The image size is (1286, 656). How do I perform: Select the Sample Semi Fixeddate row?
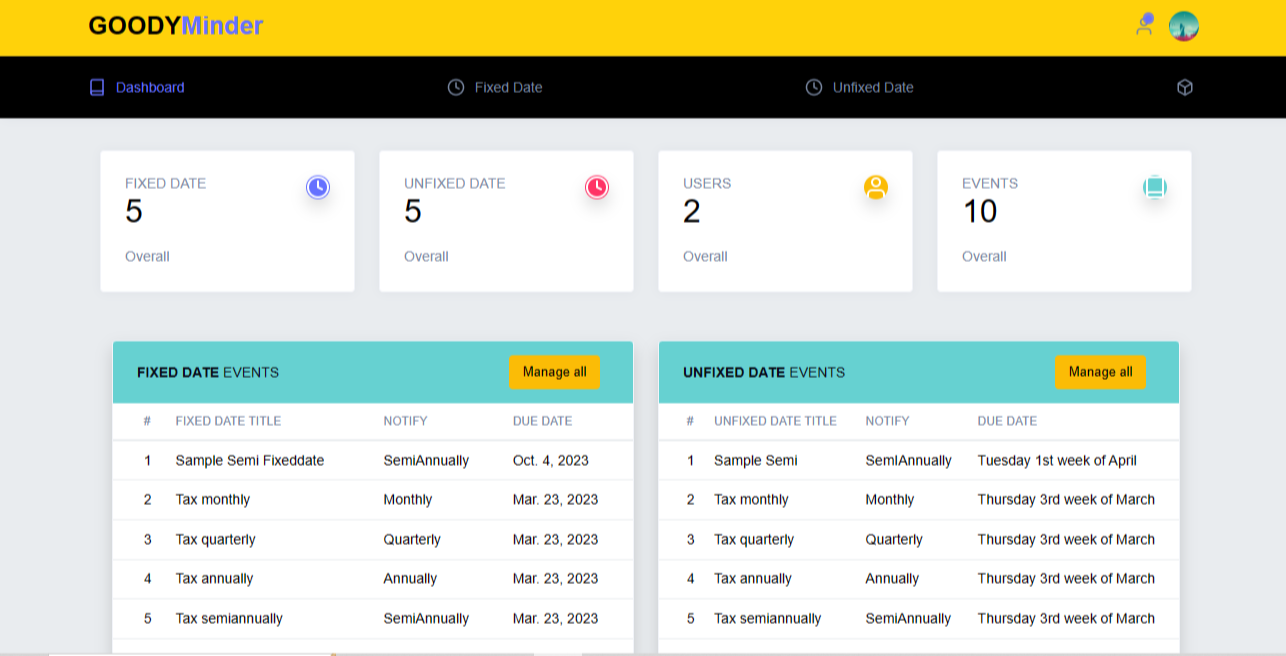click(x=248, y=460)
